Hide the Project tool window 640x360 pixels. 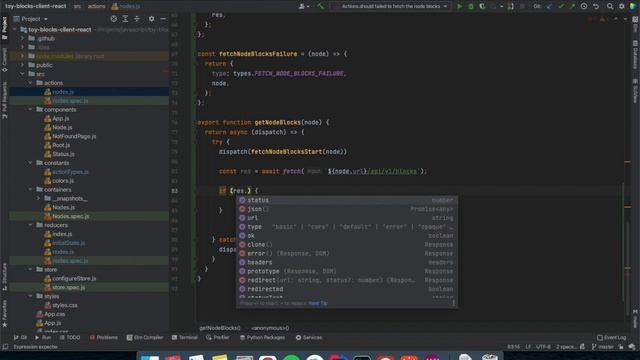point(163,19)
